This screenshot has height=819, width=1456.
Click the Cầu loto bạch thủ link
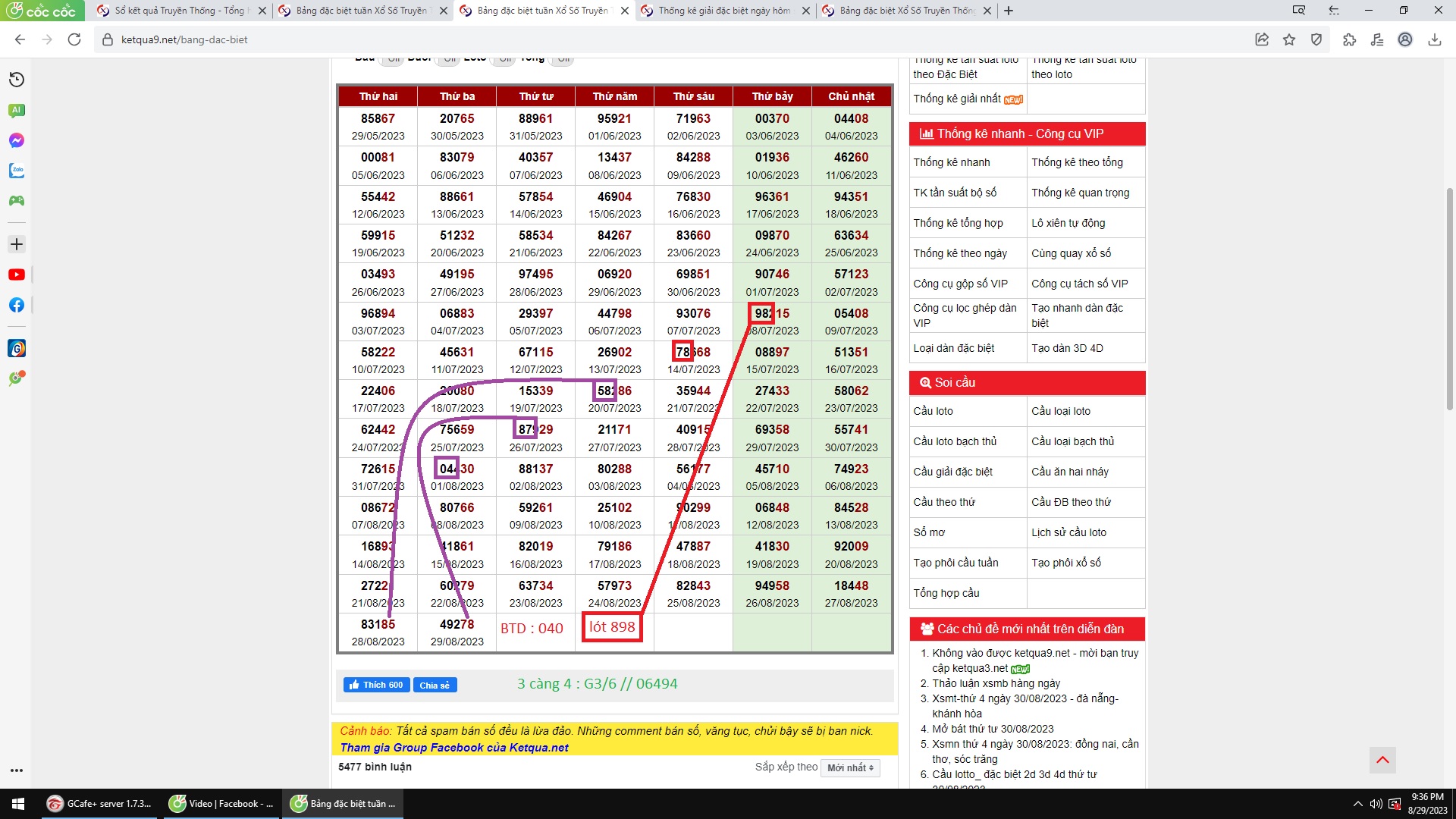click(955, 441)
